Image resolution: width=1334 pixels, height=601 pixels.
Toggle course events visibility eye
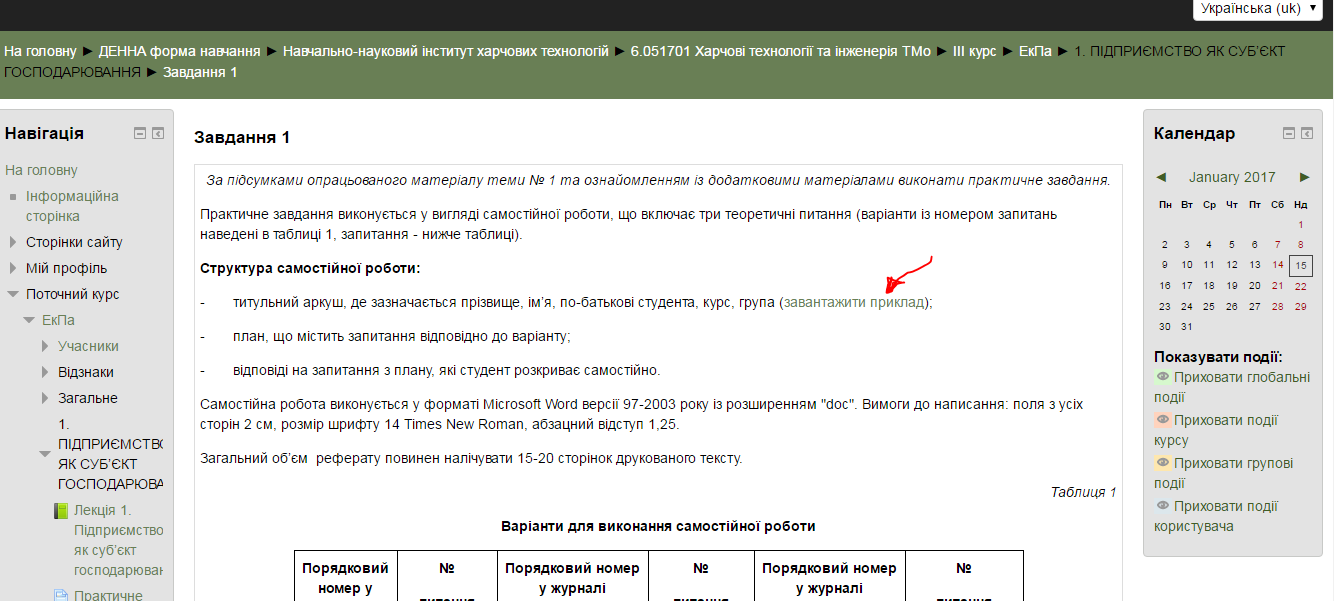coord(1162,420)
